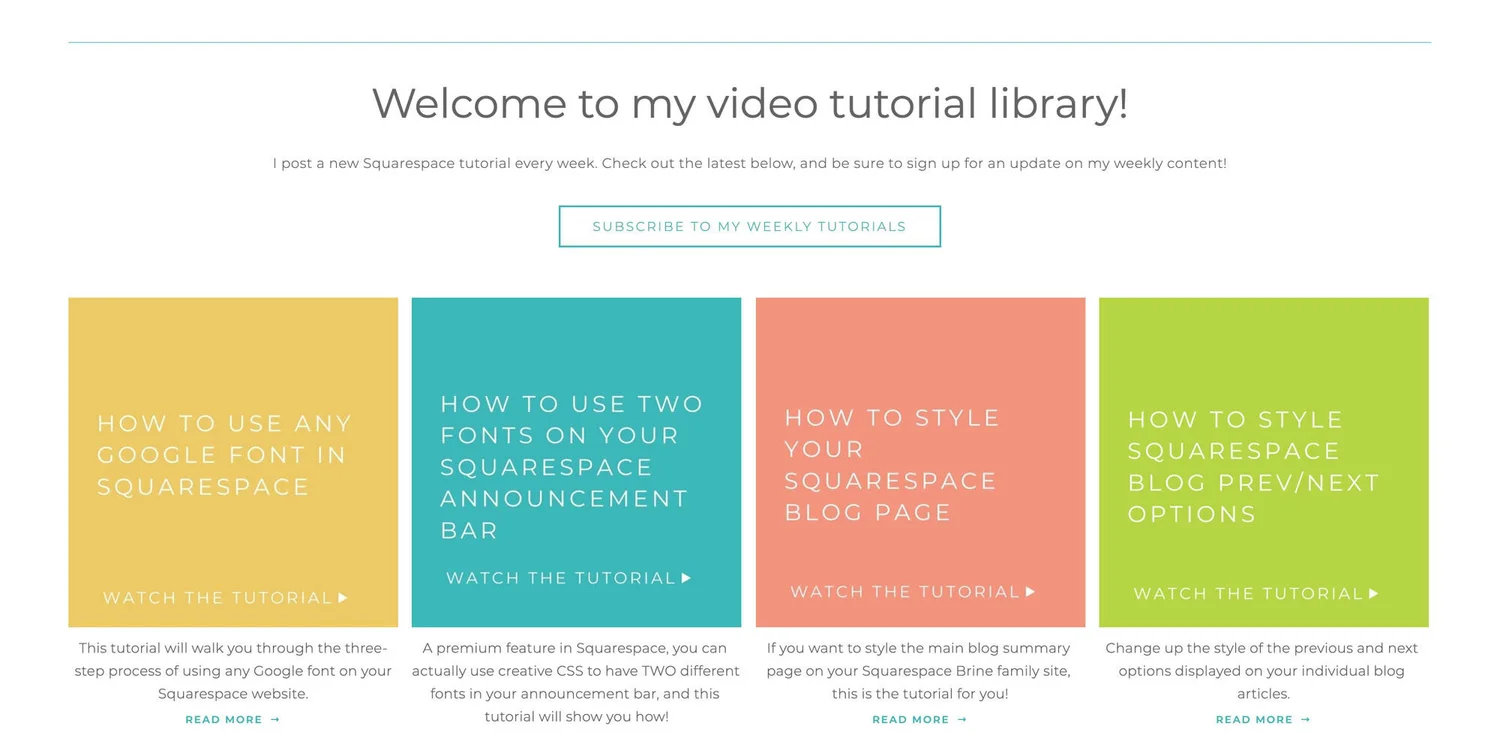Click the arrow beside Prev/Next Read More
Image resolution: width=1500 pixels, height=735 pixels.
pos(1305,719)
